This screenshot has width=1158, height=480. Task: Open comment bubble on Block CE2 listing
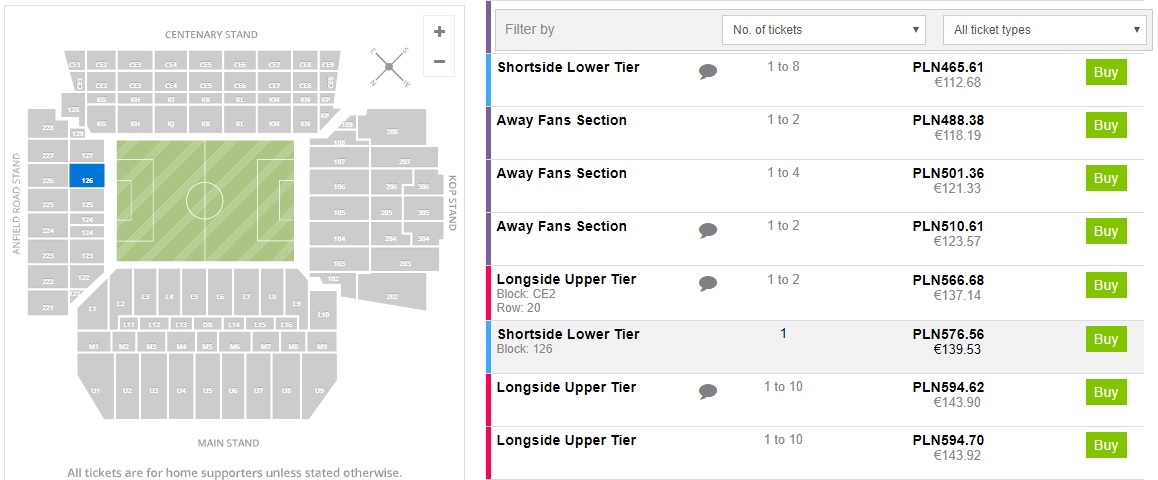(x=708, y=283)
